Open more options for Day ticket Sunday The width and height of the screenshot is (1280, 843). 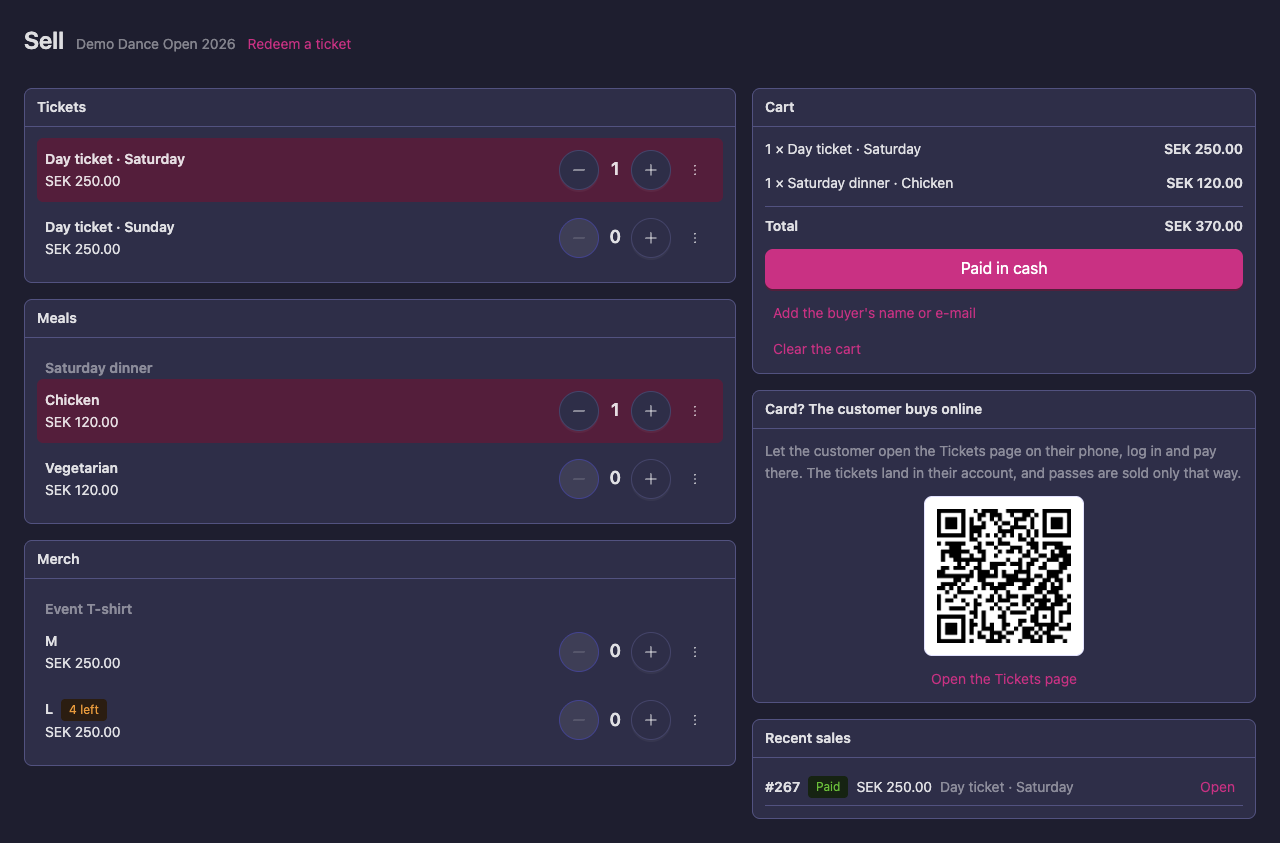click(695, 238)
